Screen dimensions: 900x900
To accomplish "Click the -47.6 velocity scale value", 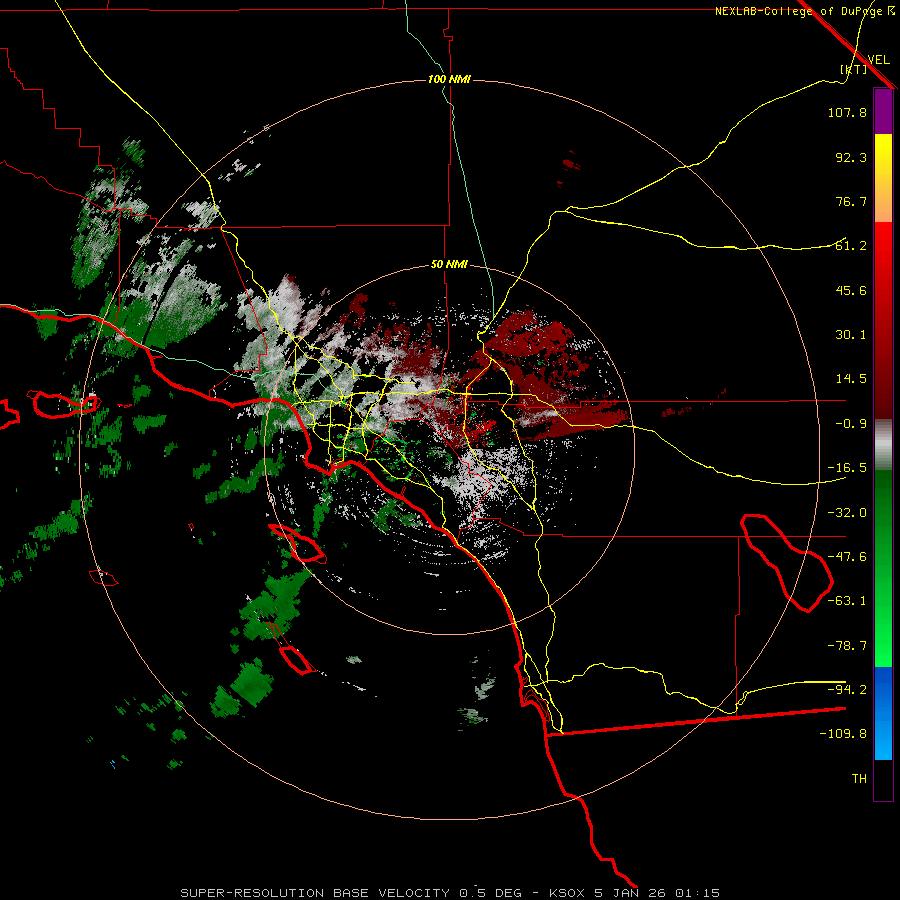I will click(x=847, y=557).
